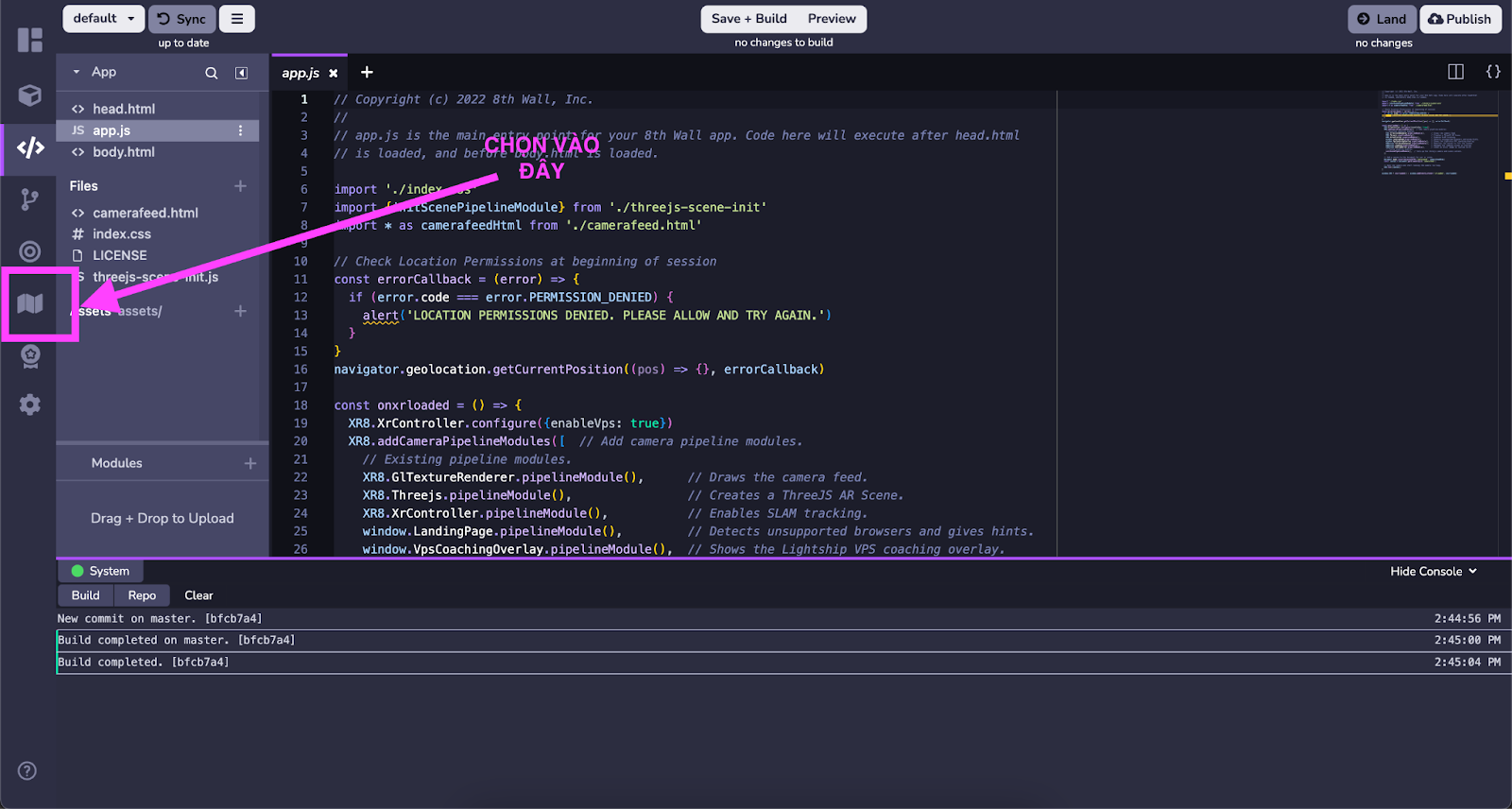Image resolution: width=1512 pixels, height=809 pixels.
Task: Close the app.js editor tab
Action: [334, 73]
